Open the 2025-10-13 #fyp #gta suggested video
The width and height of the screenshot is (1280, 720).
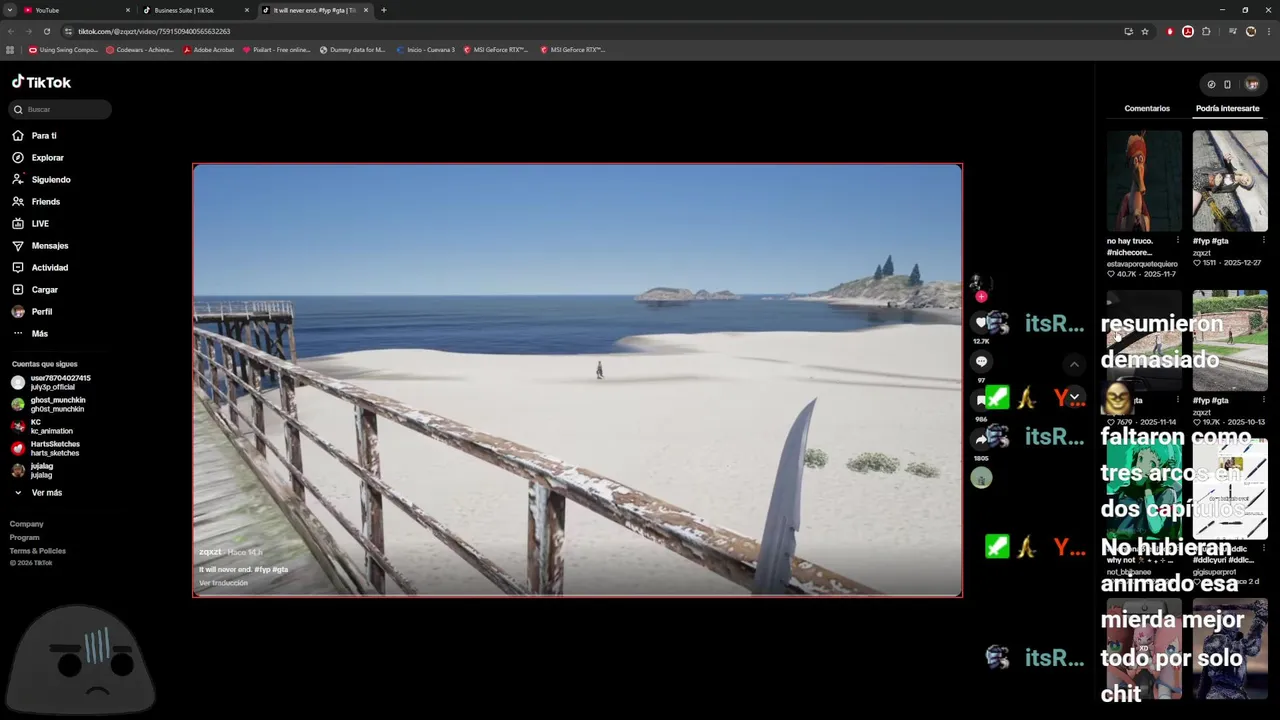pyautogui.click(x=1229, y=341)
